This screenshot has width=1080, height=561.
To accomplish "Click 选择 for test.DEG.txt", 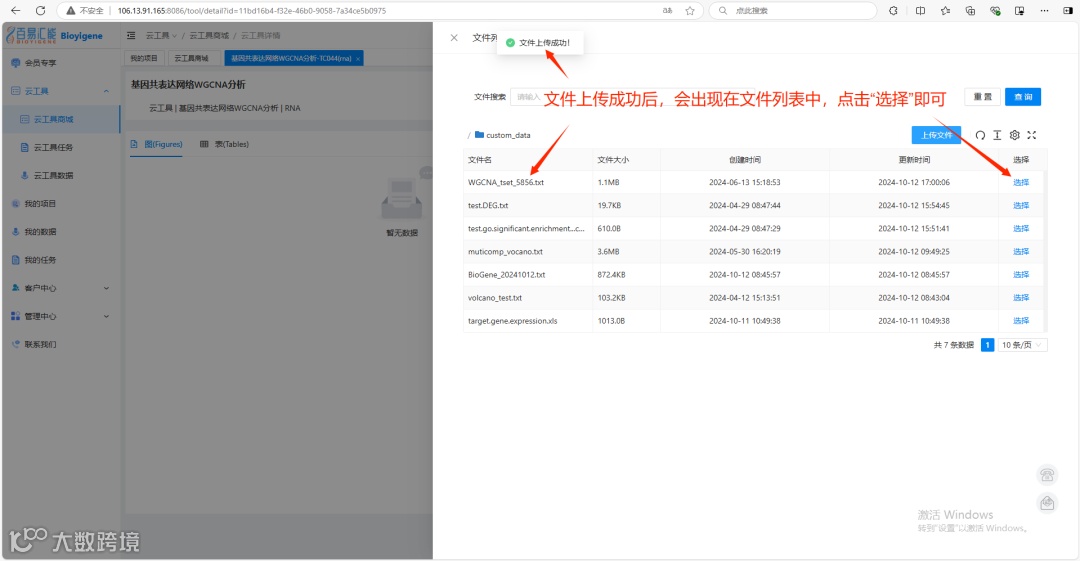I will 1021,205.
